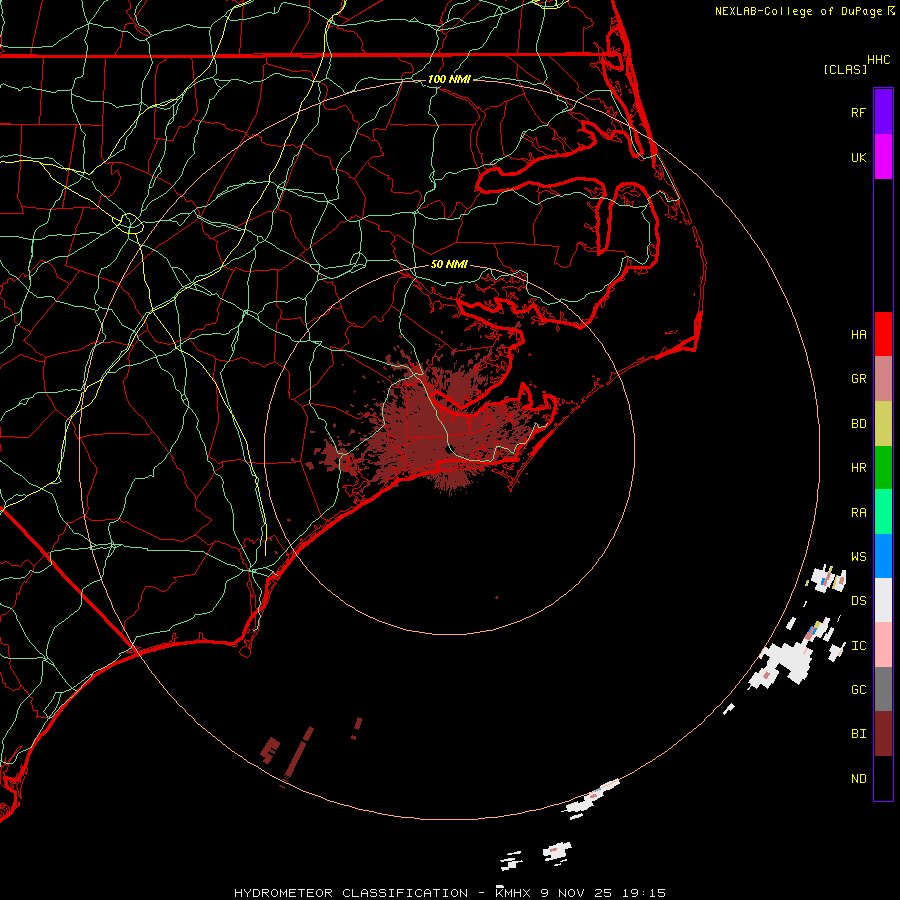This screenshot has width=900, height=900.
Task: Click the GR legend color swatch
Action: tap(883, 379)
